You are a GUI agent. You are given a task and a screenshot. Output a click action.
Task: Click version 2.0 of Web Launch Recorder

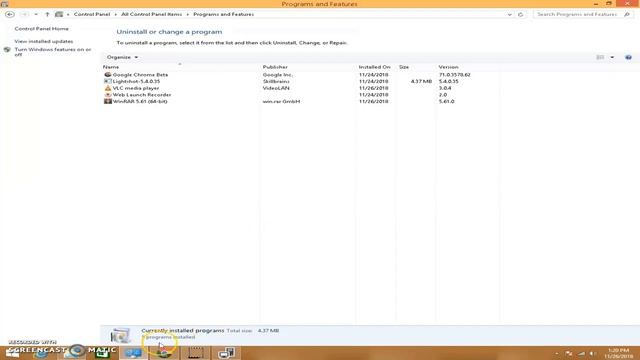point(442,94)
